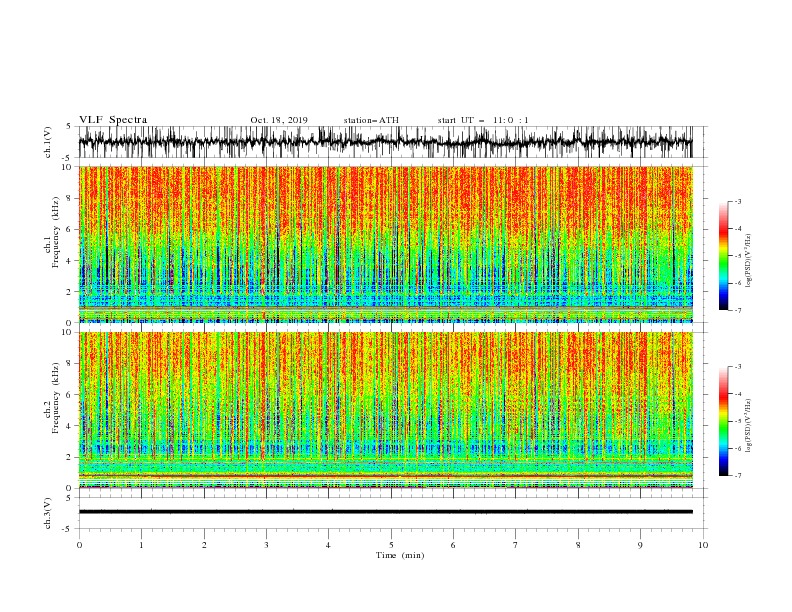792x612 pixels.
Task: Click the "-6" tick on ch.2 colorbar
Action: coord(737,448)
